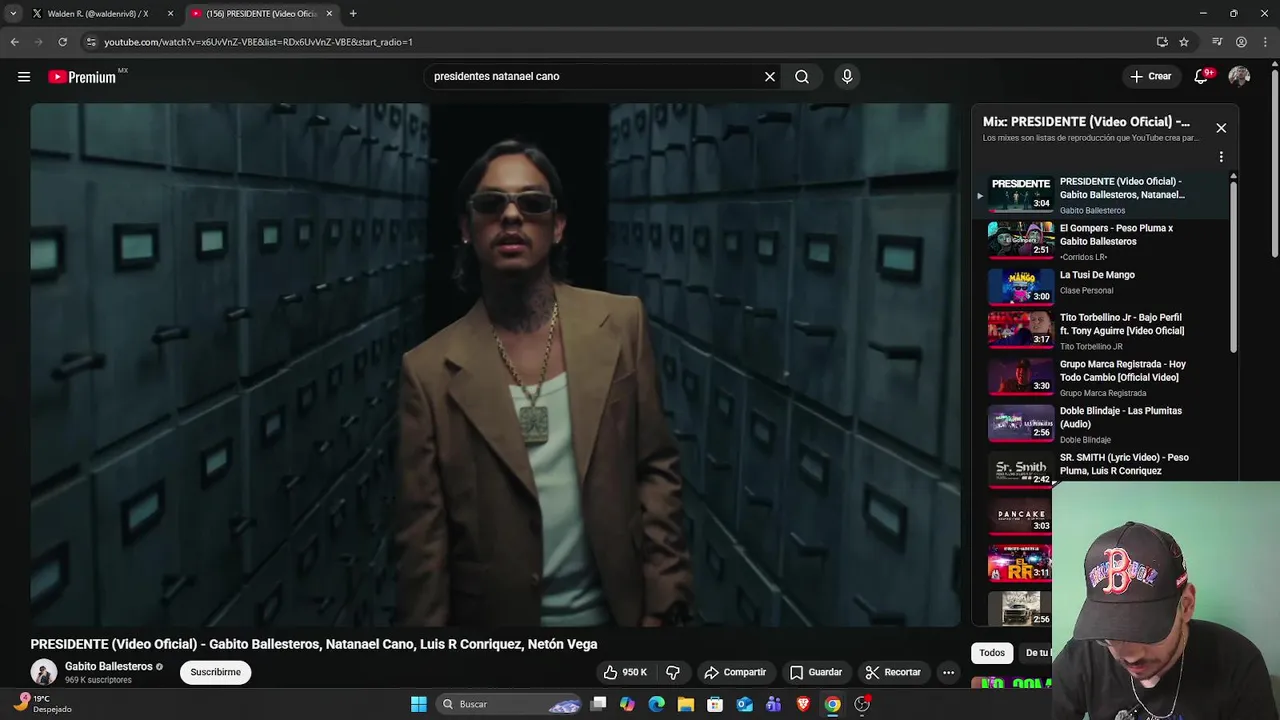
Task: Click the Recortar clip button
Action: [893, 672]
